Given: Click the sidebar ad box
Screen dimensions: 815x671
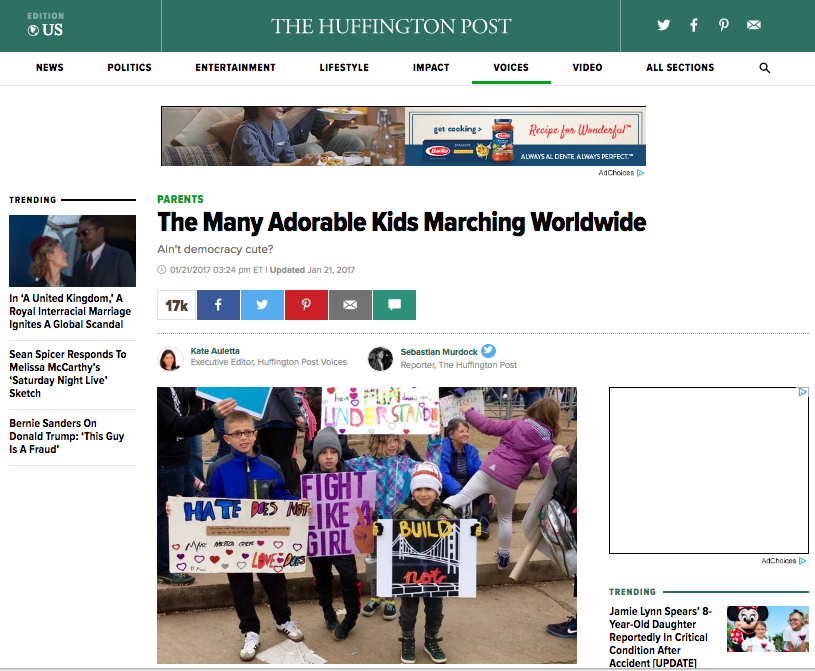Looking at the screenshot, I should [x=708, y=470].
